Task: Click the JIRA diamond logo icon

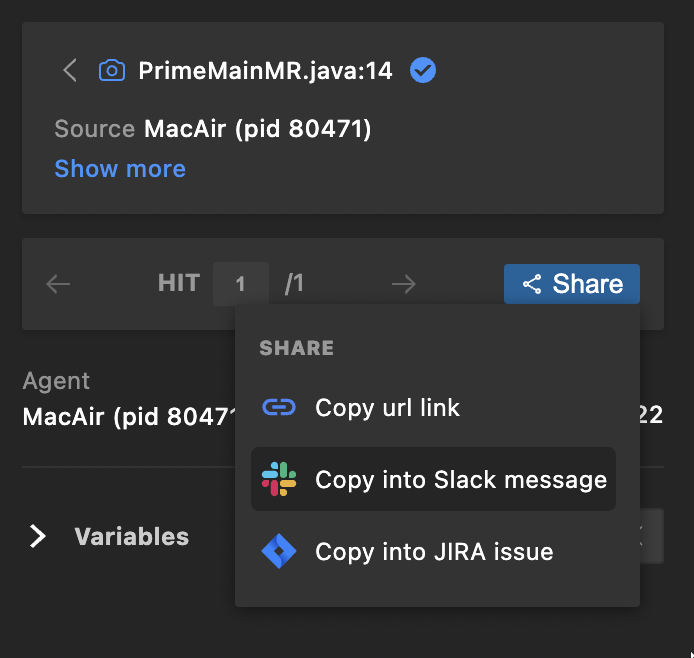Action: [x=279, y=551]
